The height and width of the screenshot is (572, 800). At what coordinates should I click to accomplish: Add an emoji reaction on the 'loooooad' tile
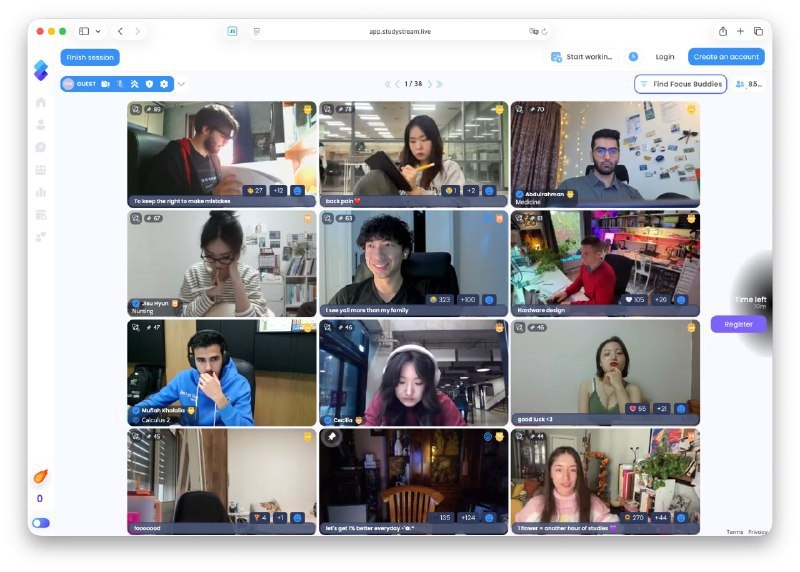[x=297, y=517]
